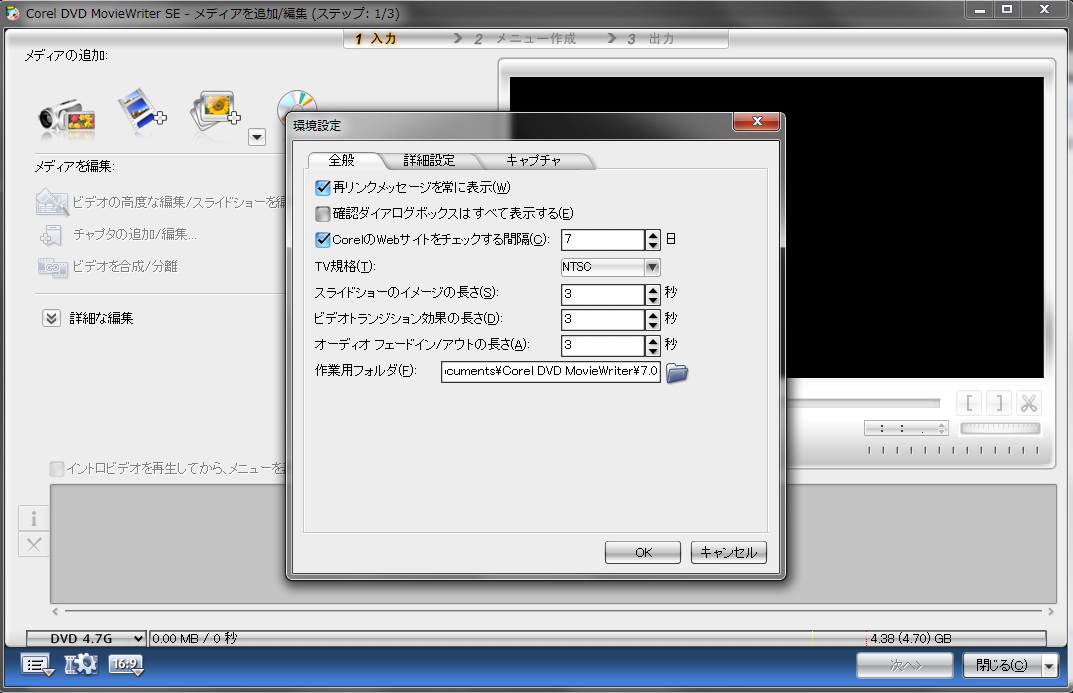
Task: Click the キャンセル button
Action: [729, 552]
